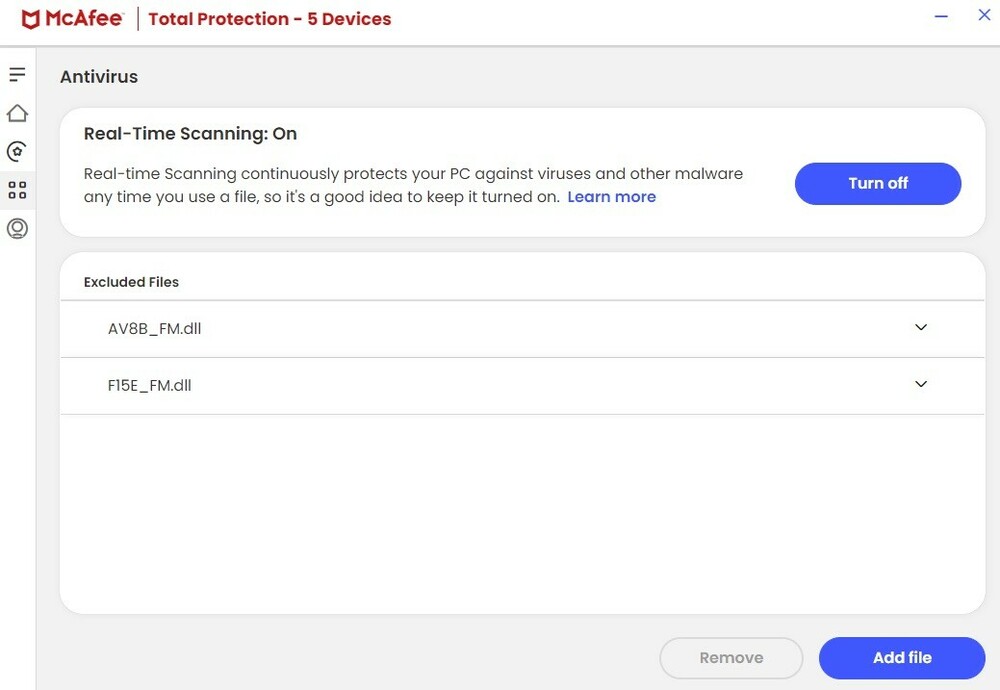The image size is (1000, 690).
Task: Click the McAfee shield logo
Action: pos(31,19)
